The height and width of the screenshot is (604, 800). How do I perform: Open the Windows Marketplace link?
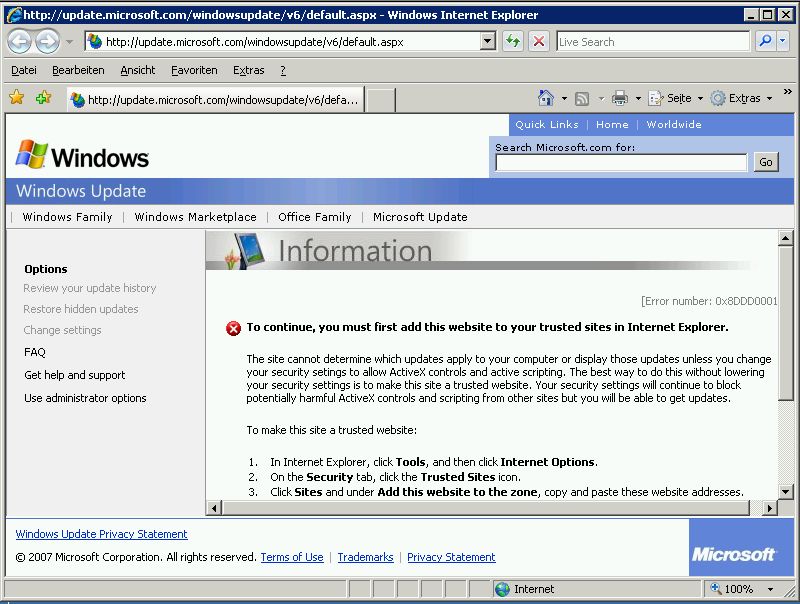tap(195, 217)
